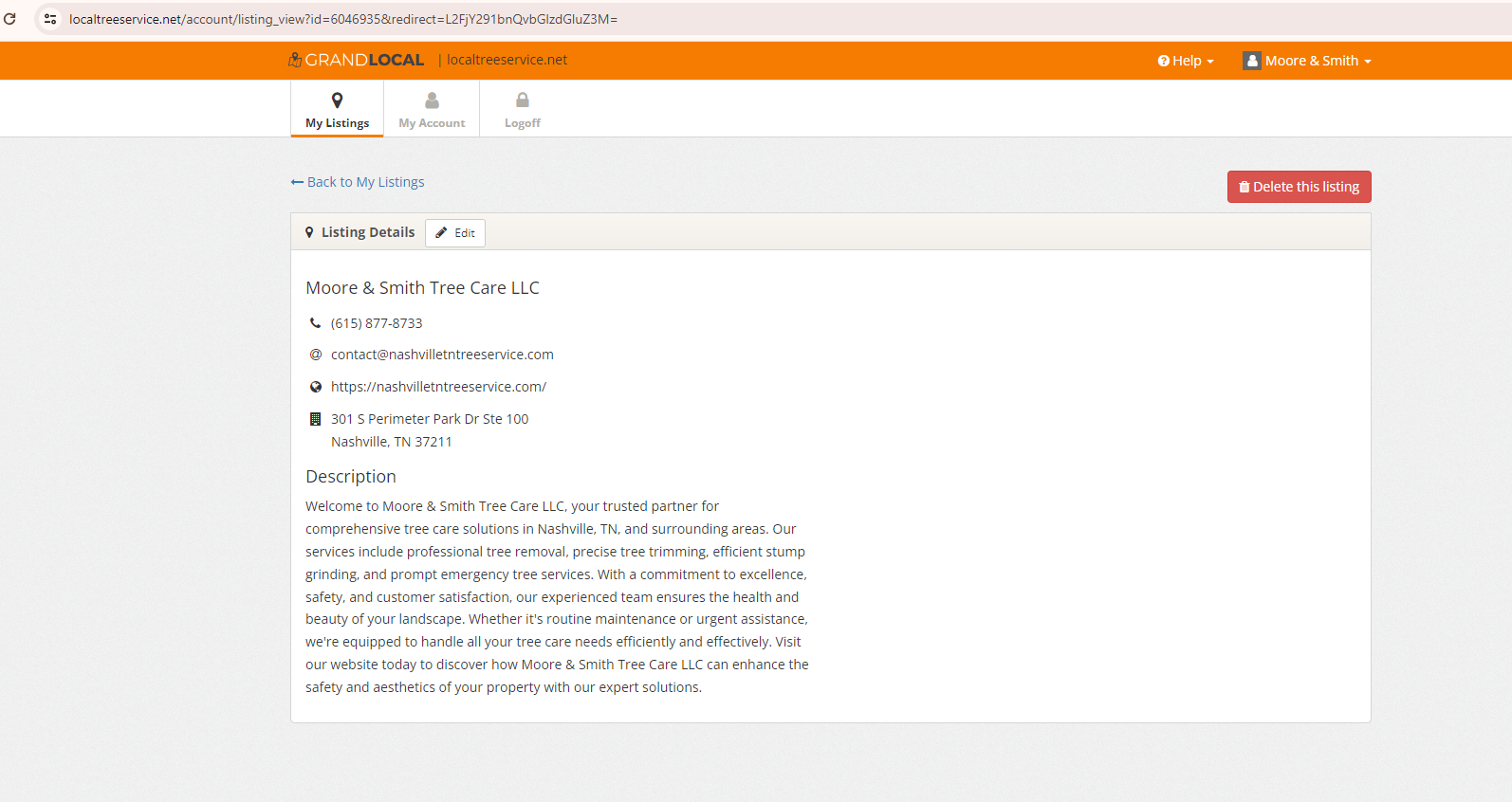Click the globe icon next to website

point(316,387)
